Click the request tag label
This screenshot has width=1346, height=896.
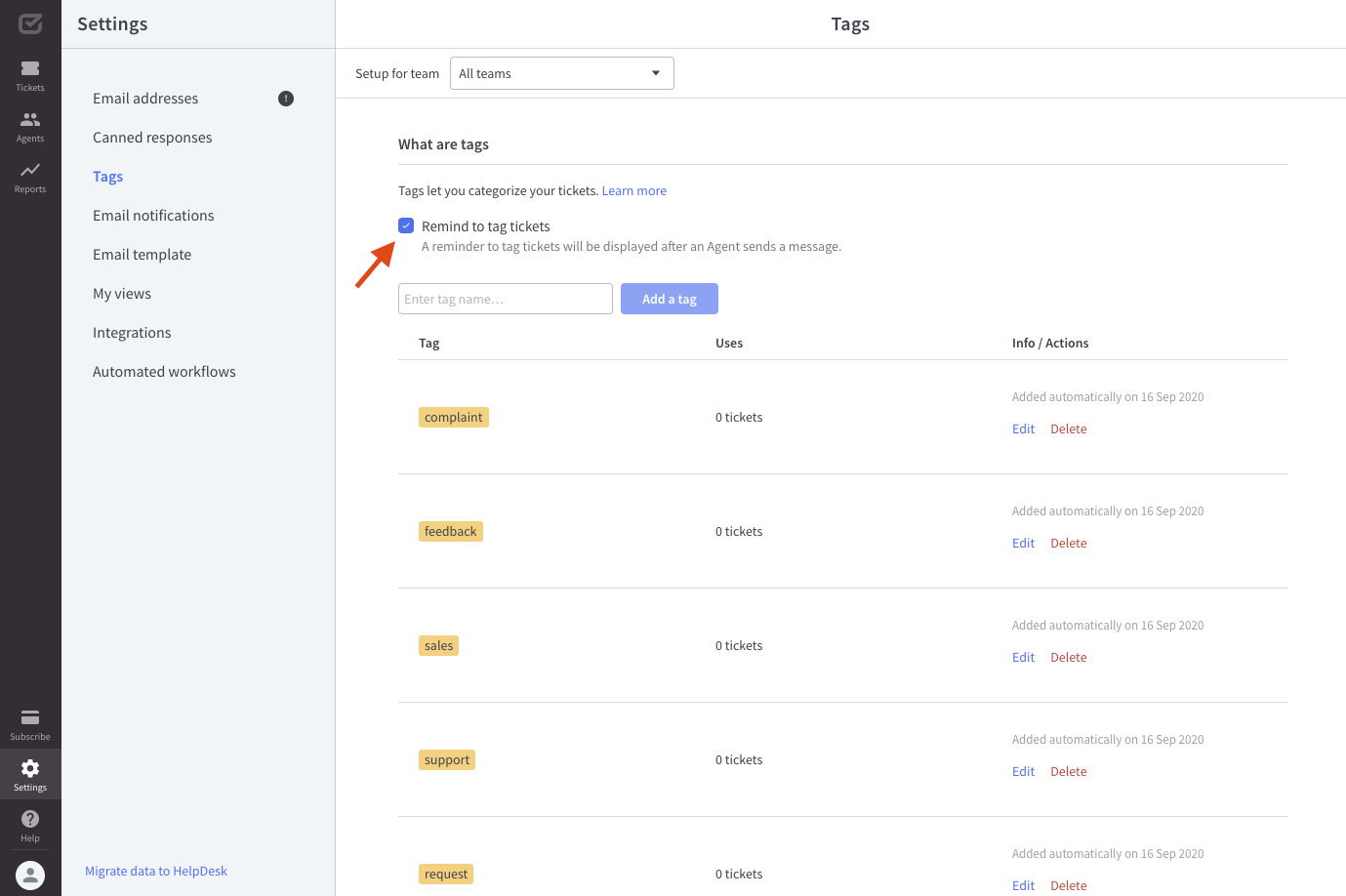(x=446, y=874)
